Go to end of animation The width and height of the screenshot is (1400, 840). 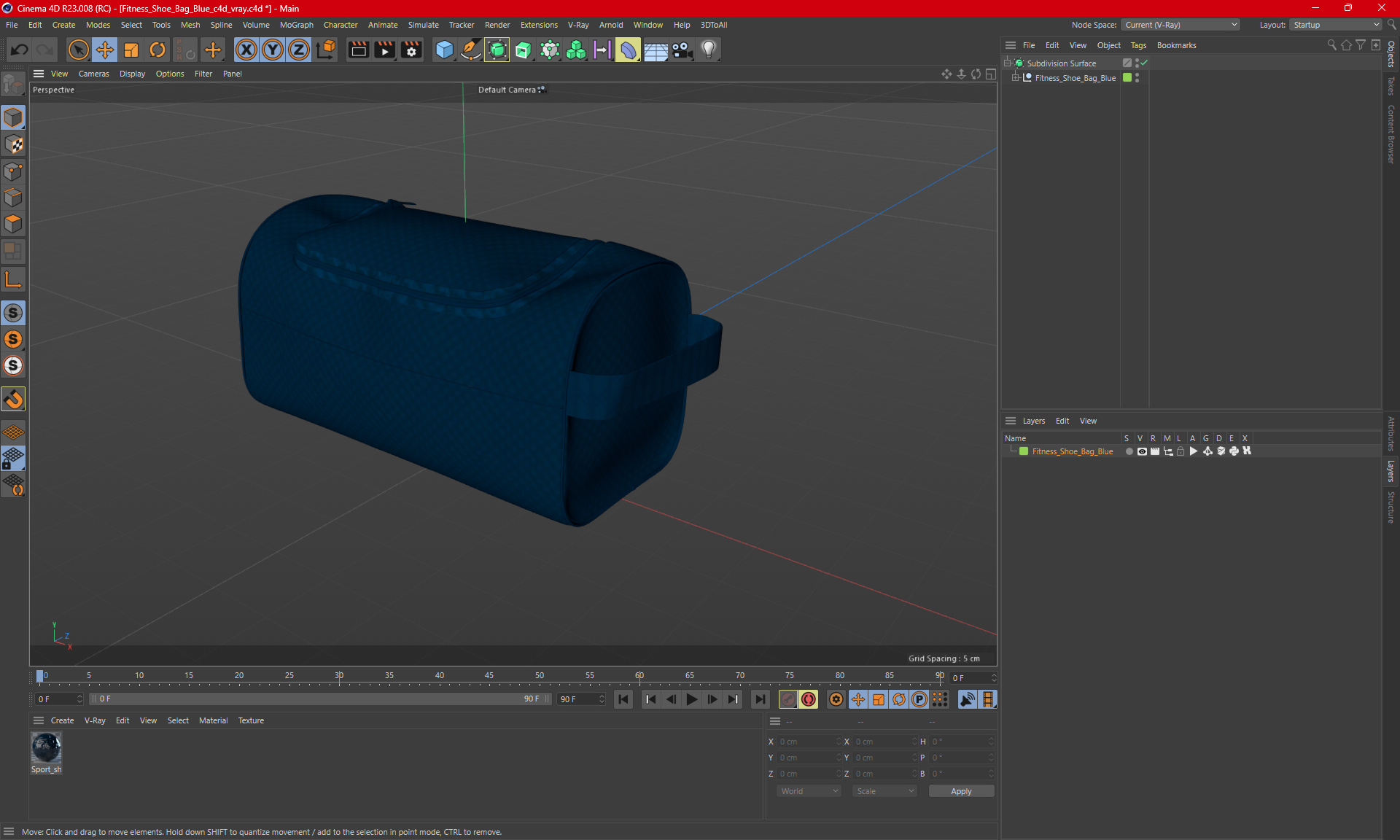(761, 699)
